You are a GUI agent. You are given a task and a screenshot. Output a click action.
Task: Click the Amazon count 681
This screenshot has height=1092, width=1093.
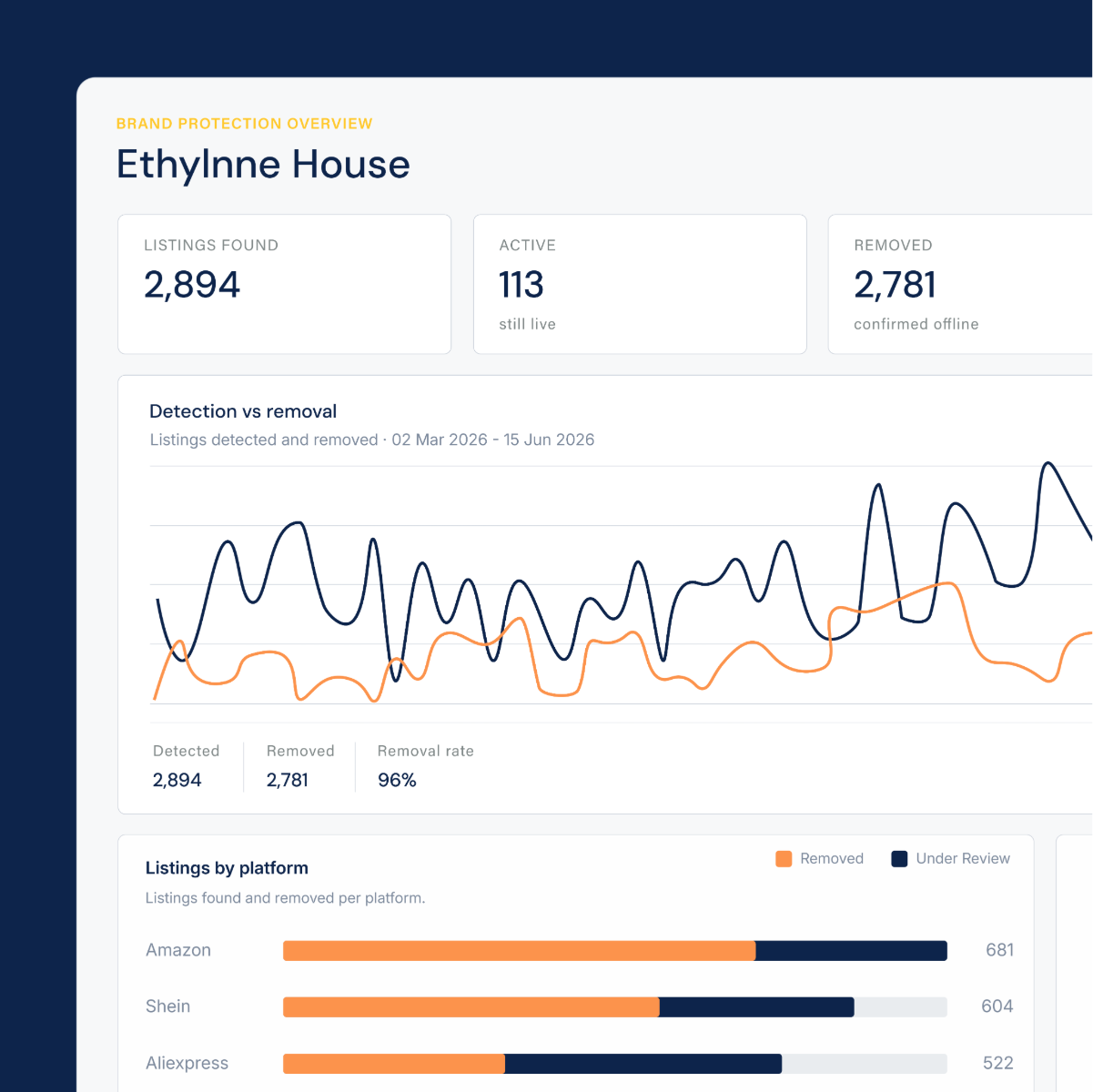[x=999, y=950]
